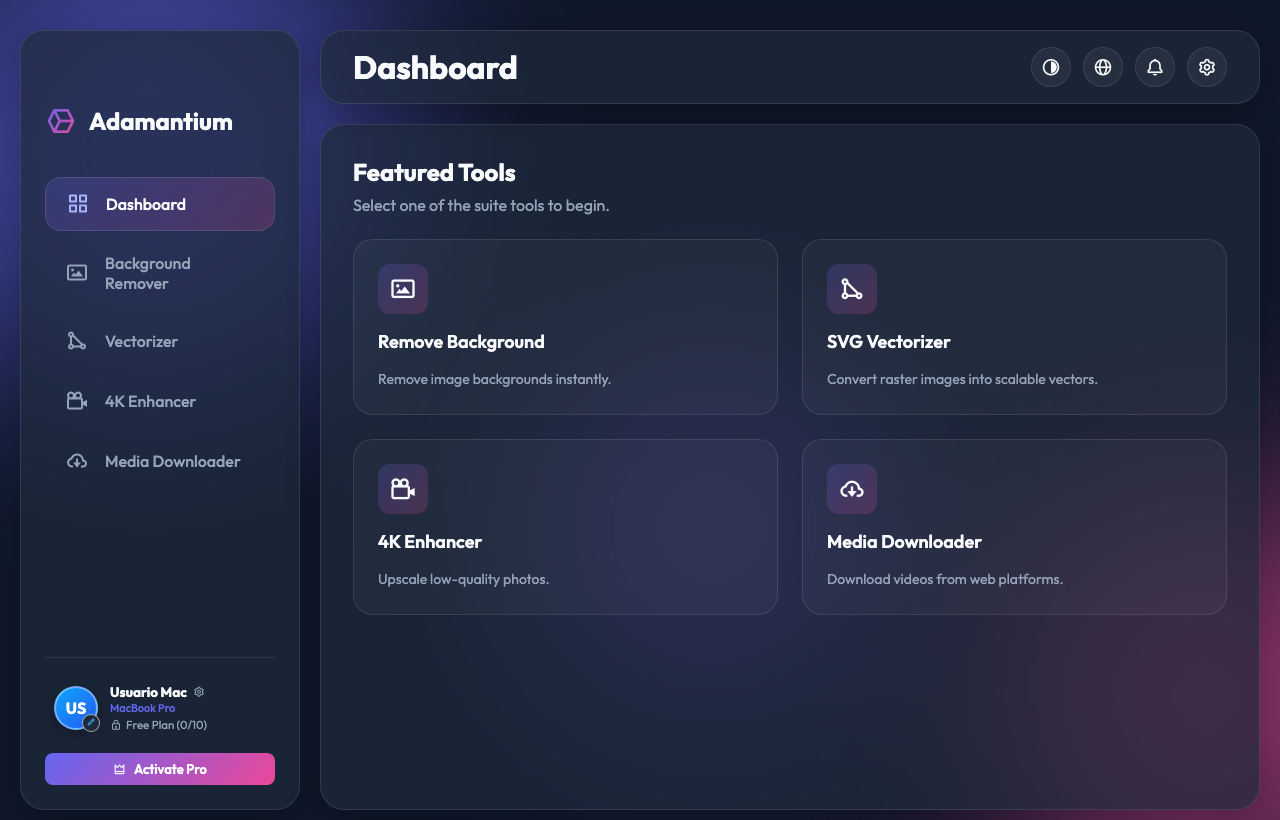This screenshot has height=820, width=1280.
Task: Click the 4K Enhancer camera icon in sidebar
Action: click(x=77, y=401)
